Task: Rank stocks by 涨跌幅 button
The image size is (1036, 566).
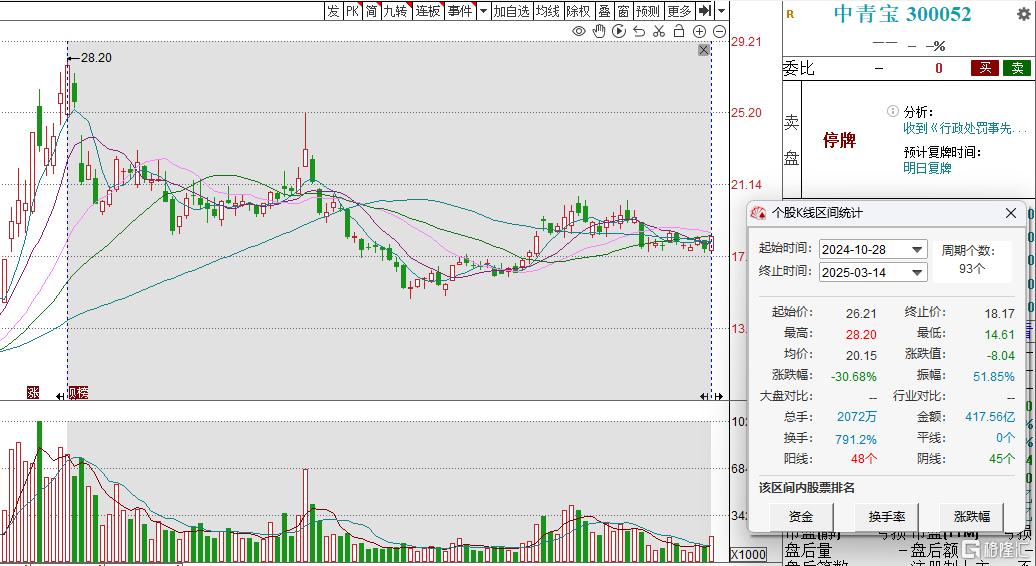Action: (x=972, y=516)
